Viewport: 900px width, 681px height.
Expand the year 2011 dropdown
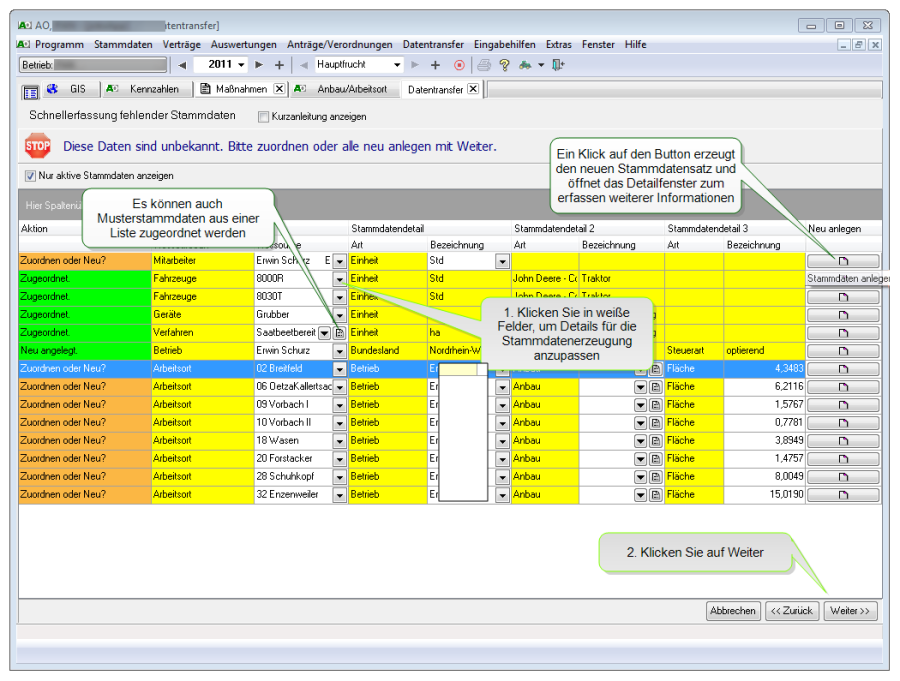(x=242, y=65)
